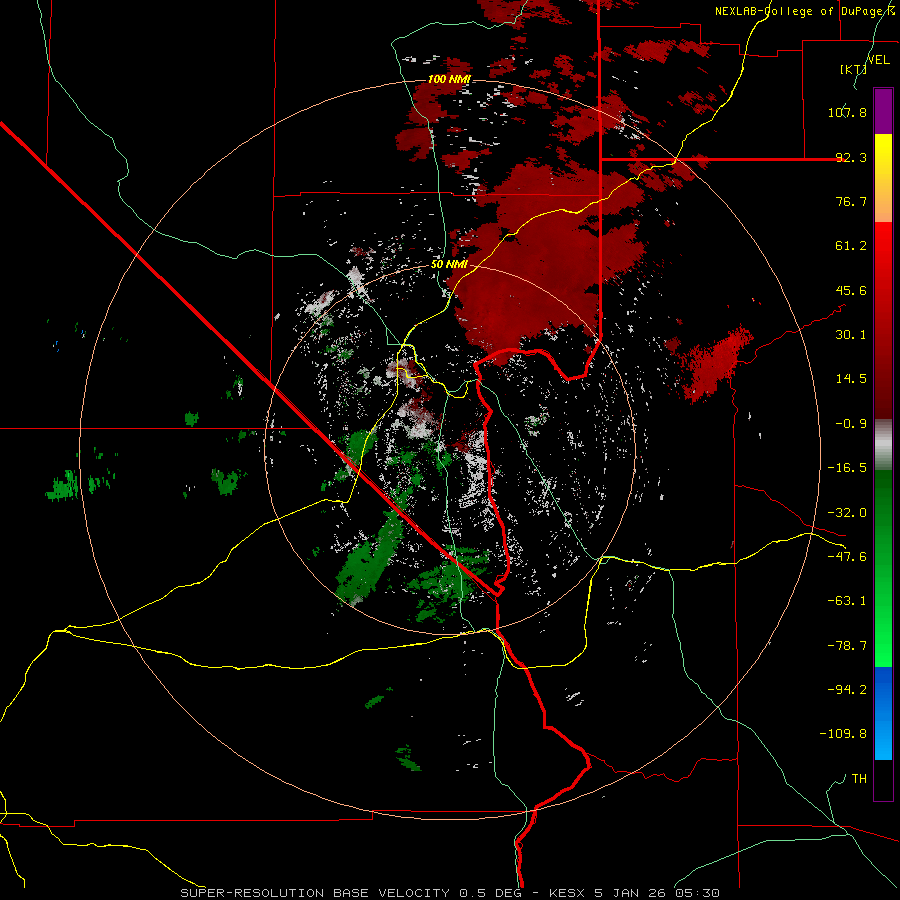Click the KESX station identifier in the caption
This screenshot has width=900, height=900.
pyautogui.click(x=568, y=893)
